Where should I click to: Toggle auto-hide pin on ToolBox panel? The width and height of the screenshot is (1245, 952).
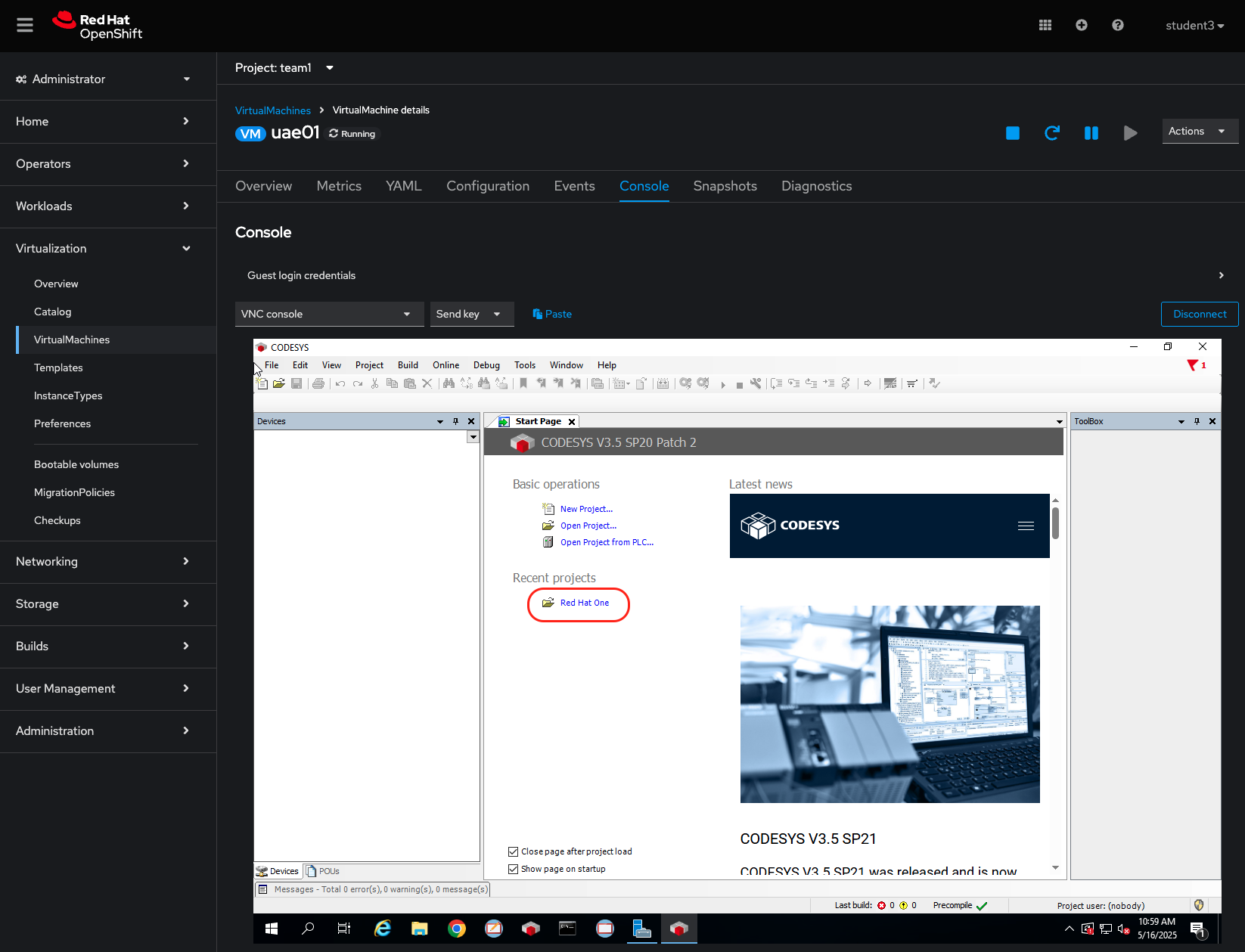pos(1197,421)
